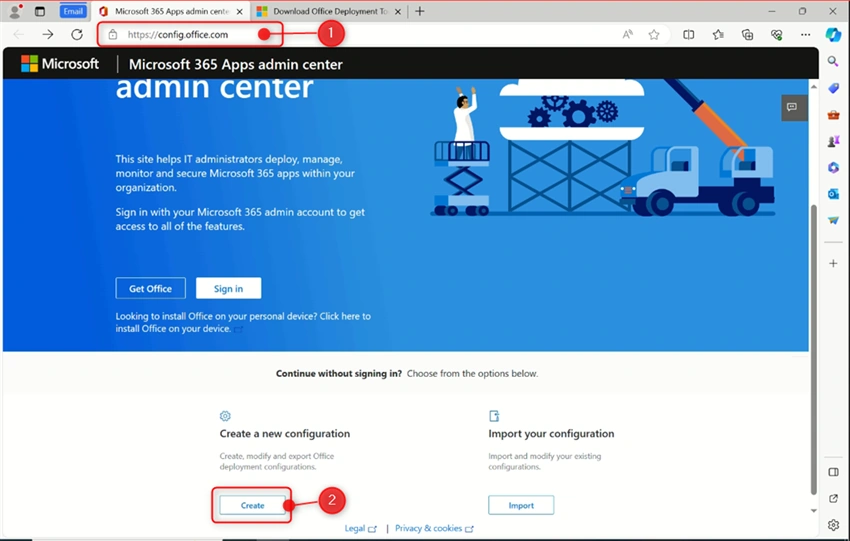The height and width of the screenshot is (541, 850).
Task: Open sidebar Microsoft 365 icon
Action: [833, 168]
